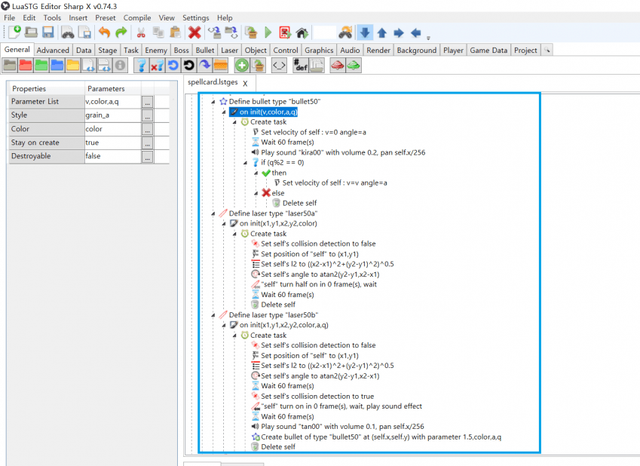640x466 pixels.
Task: Click the #def define node icon
Action: click(302, 65)
